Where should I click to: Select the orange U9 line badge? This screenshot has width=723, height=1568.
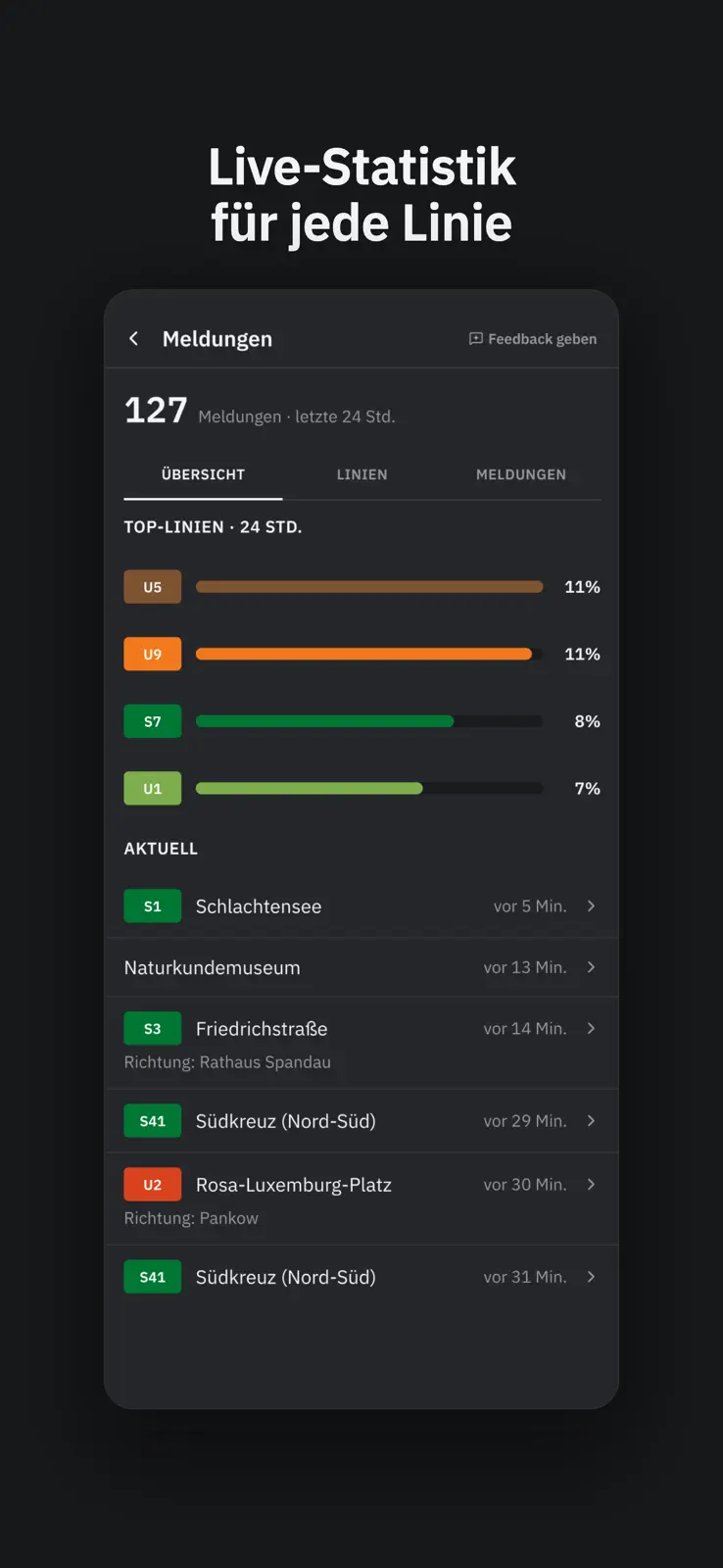point(153,655)
